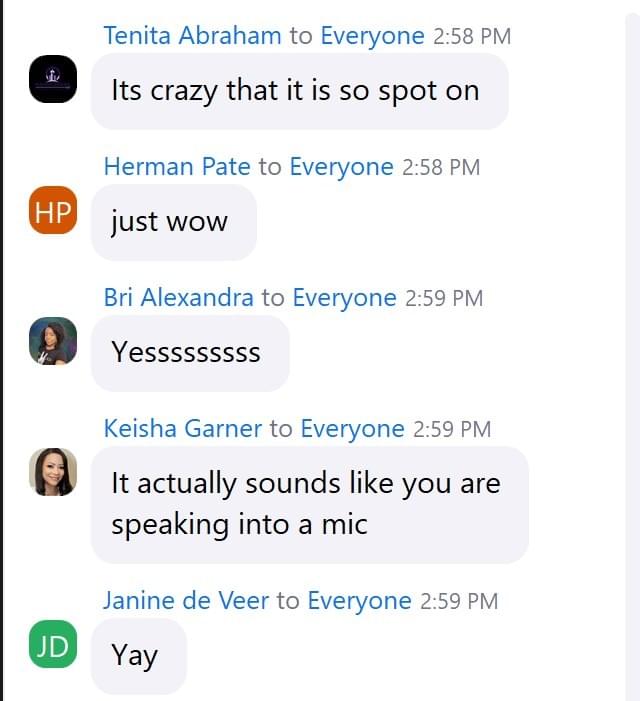This screenshot has height=701, width=640.
Task: Click 'Everyone' recipient in Herman Pate's header
Action: [x=341, y=166]
